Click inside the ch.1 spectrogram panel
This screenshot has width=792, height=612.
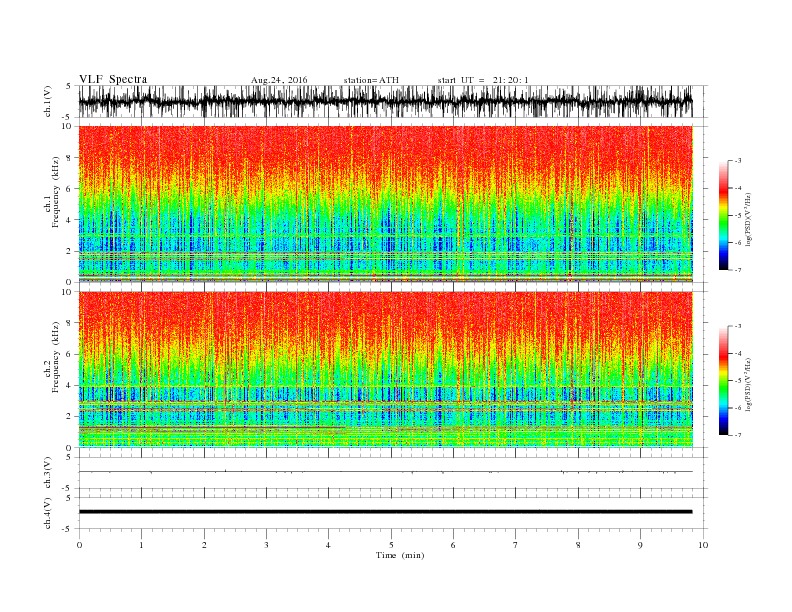[x=385, y=204]
